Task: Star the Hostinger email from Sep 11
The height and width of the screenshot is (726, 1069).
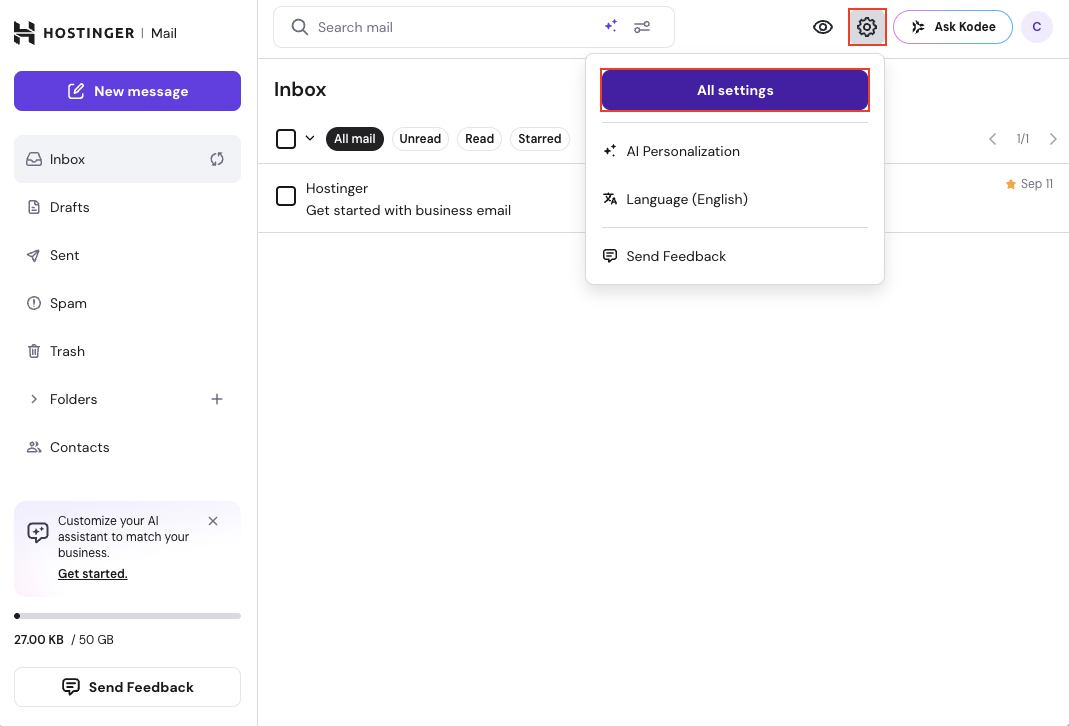Action: 1011,185
